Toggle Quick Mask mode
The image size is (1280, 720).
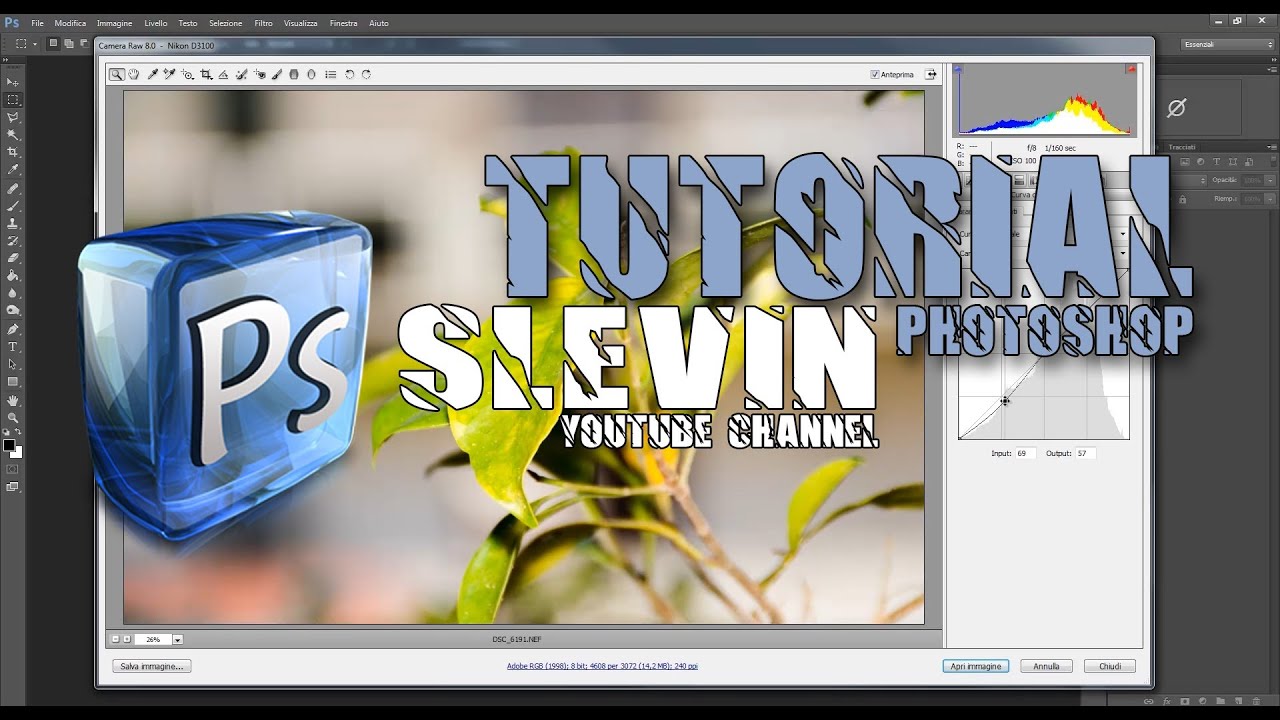[x=13, y=468]
